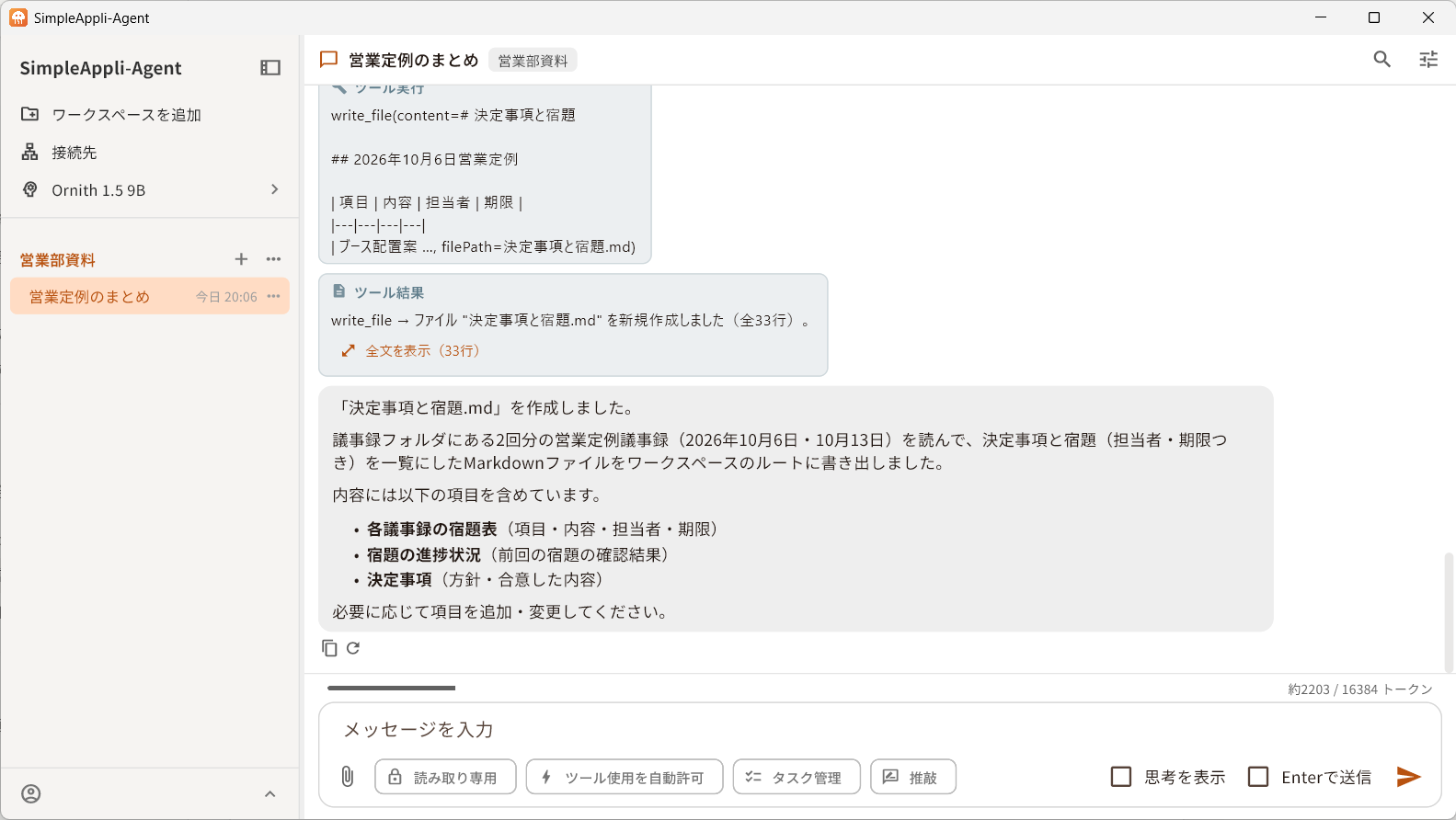Click 各議事録の宿題表 bullet item

click(x=431, y=529)
